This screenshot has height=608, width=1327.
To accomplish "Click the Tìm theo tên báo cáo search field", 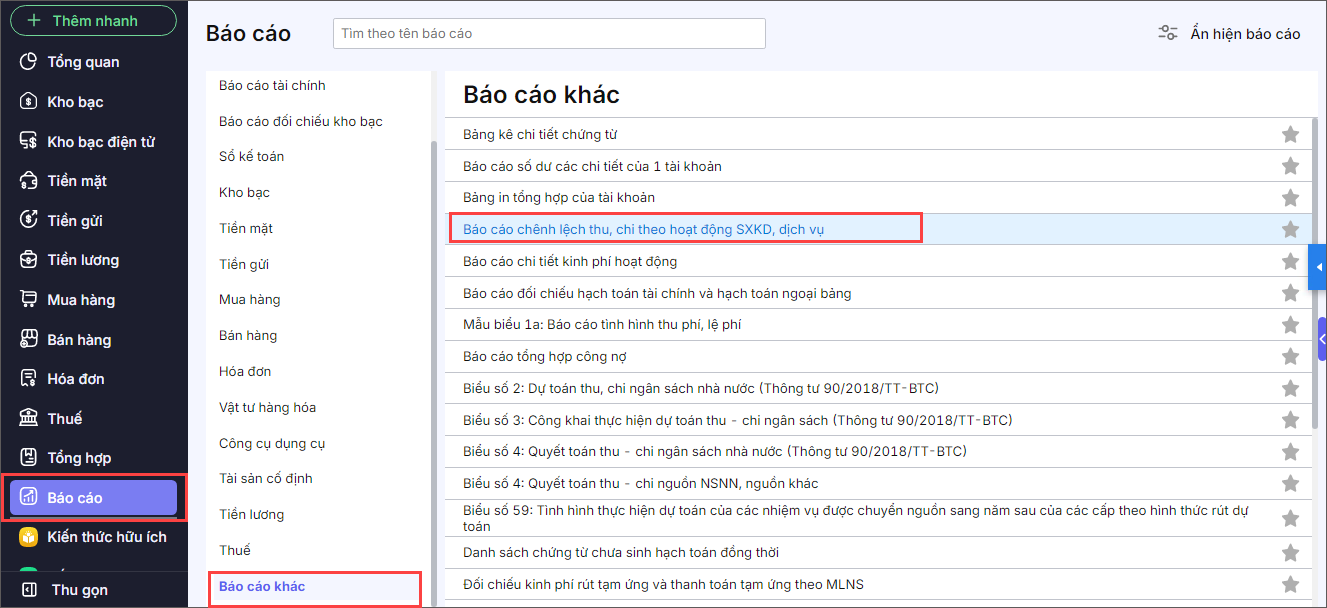I will (x=549, y=34).
